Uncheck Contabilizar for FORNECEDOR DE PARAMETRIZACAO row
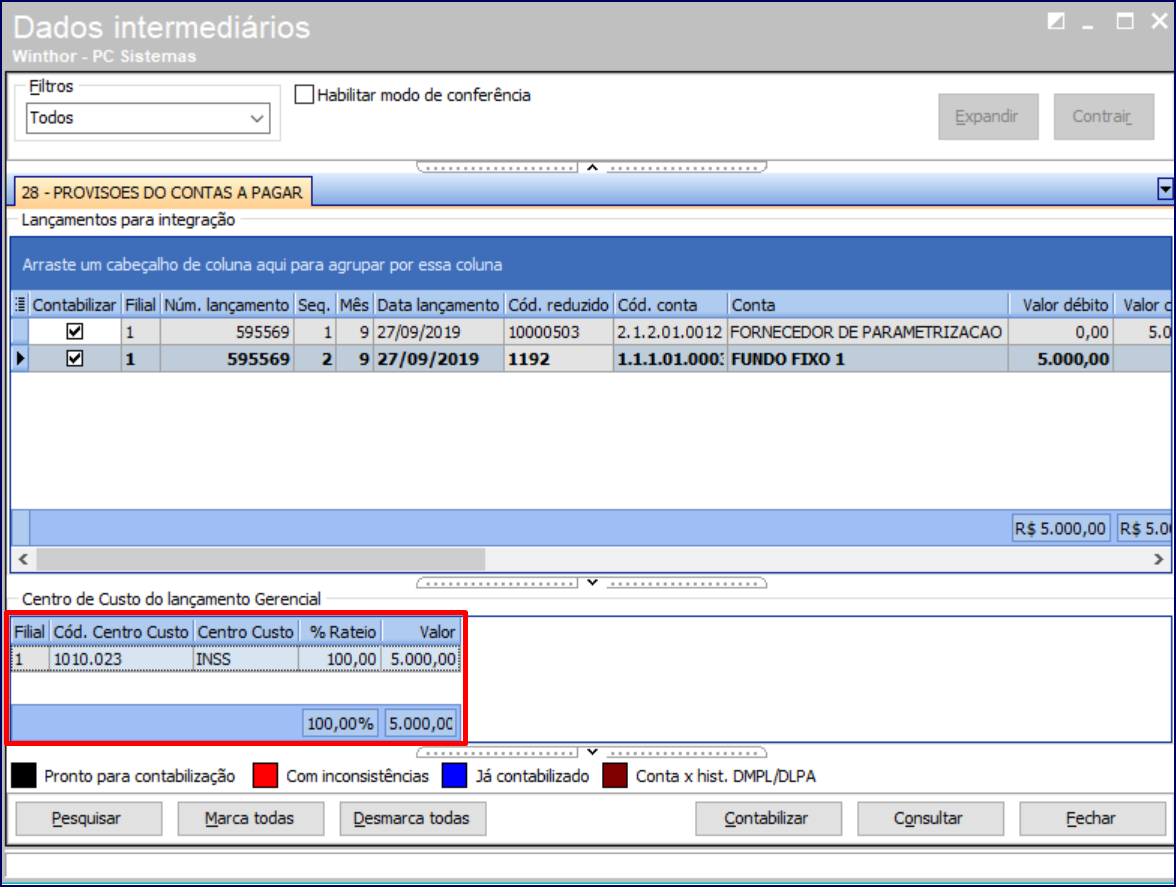 74,331
